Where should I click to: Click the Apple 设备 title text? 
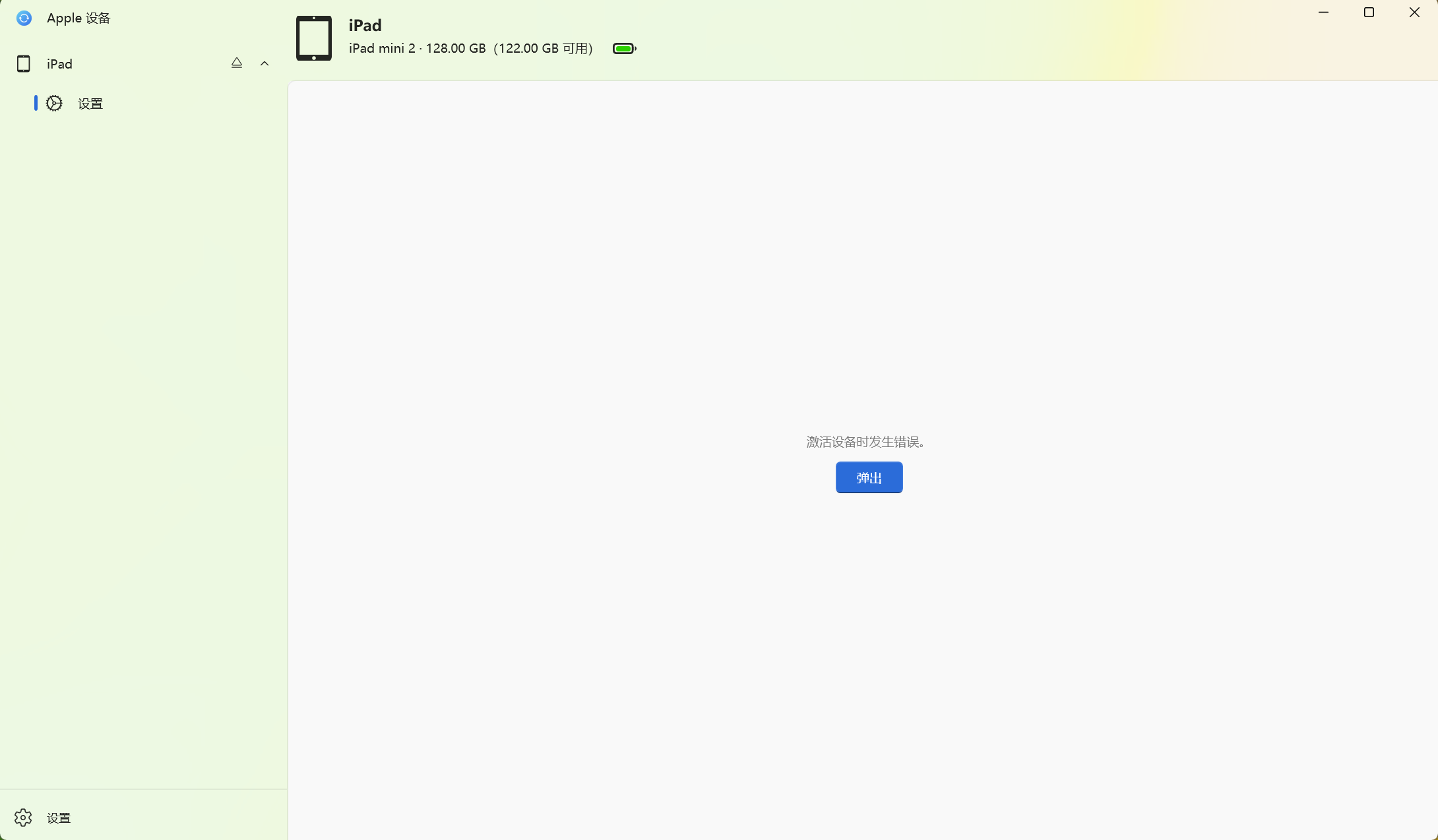(x=78, y=18)
